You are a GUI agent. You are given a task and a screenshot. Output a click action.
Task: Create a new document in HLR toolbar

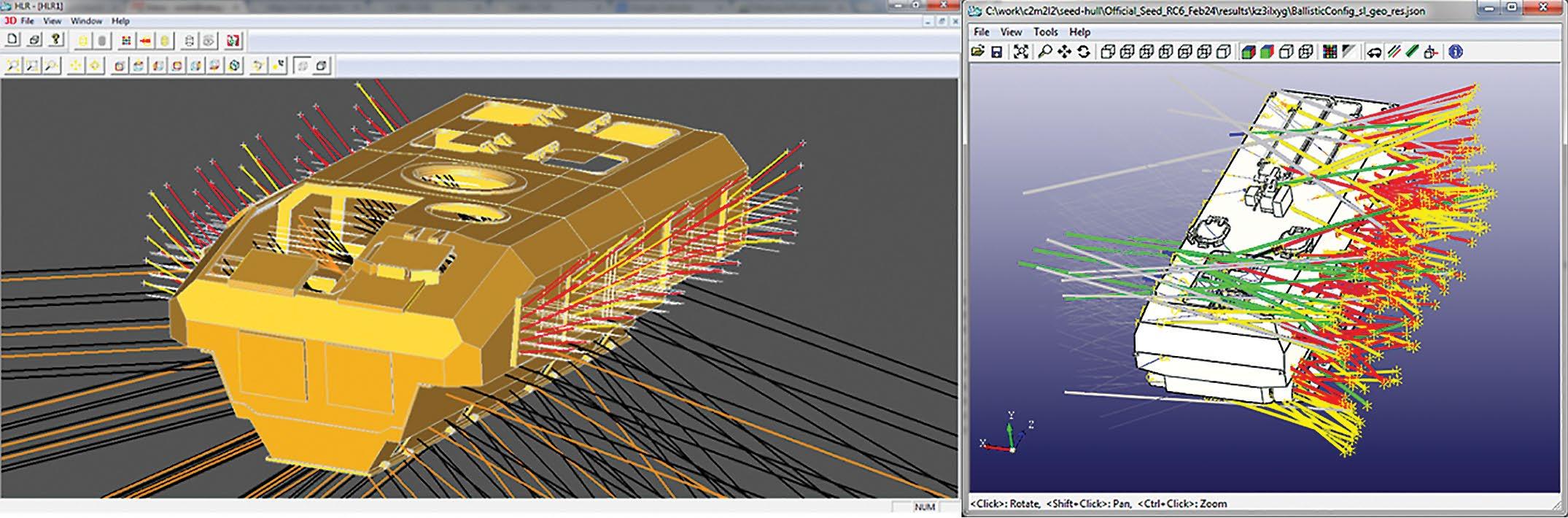coord(13,40)
